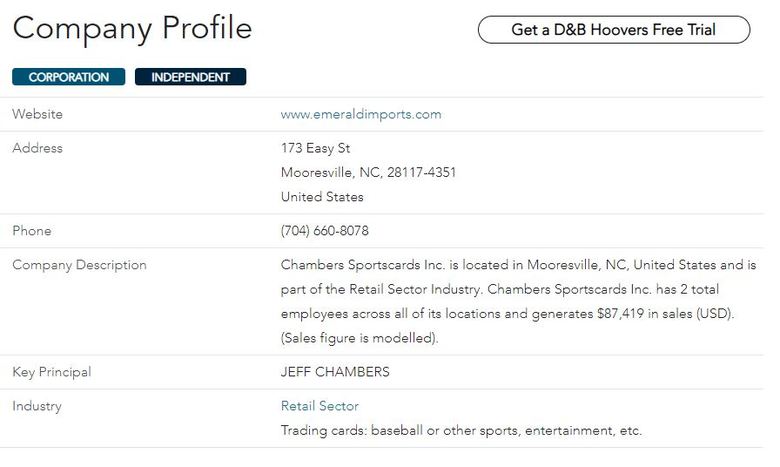Click the Address row label
This screenshot has height=467, width=780.
37,148
